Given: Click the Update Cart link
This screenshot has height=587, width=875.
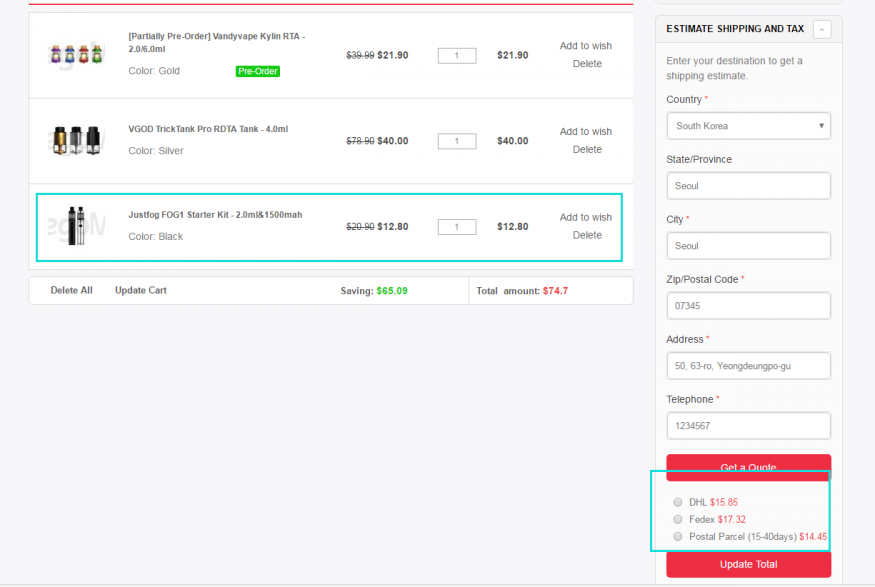Looking at the screenshot, I should (x=141, y=290).
